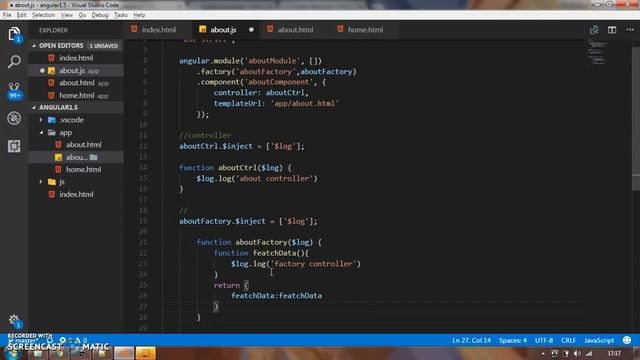Click the unsaved dot on about.js tab
640x360 pixels.
pyautogui.click(x=251, y=30)
